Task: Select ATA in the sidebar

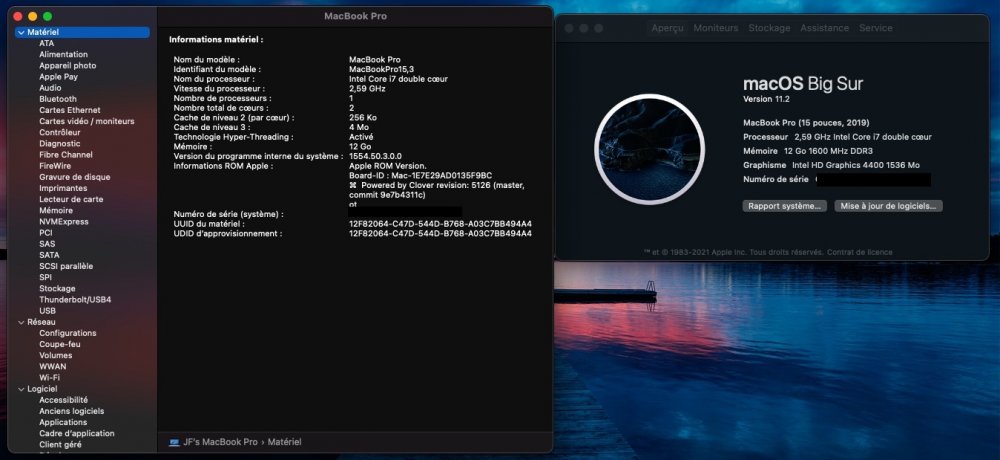Action: click(47, 43)
